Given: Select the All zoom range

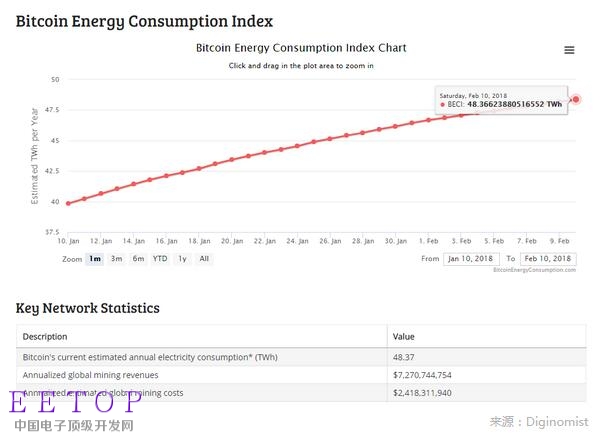Looking at the screenshot, I should tap(204, 259).
